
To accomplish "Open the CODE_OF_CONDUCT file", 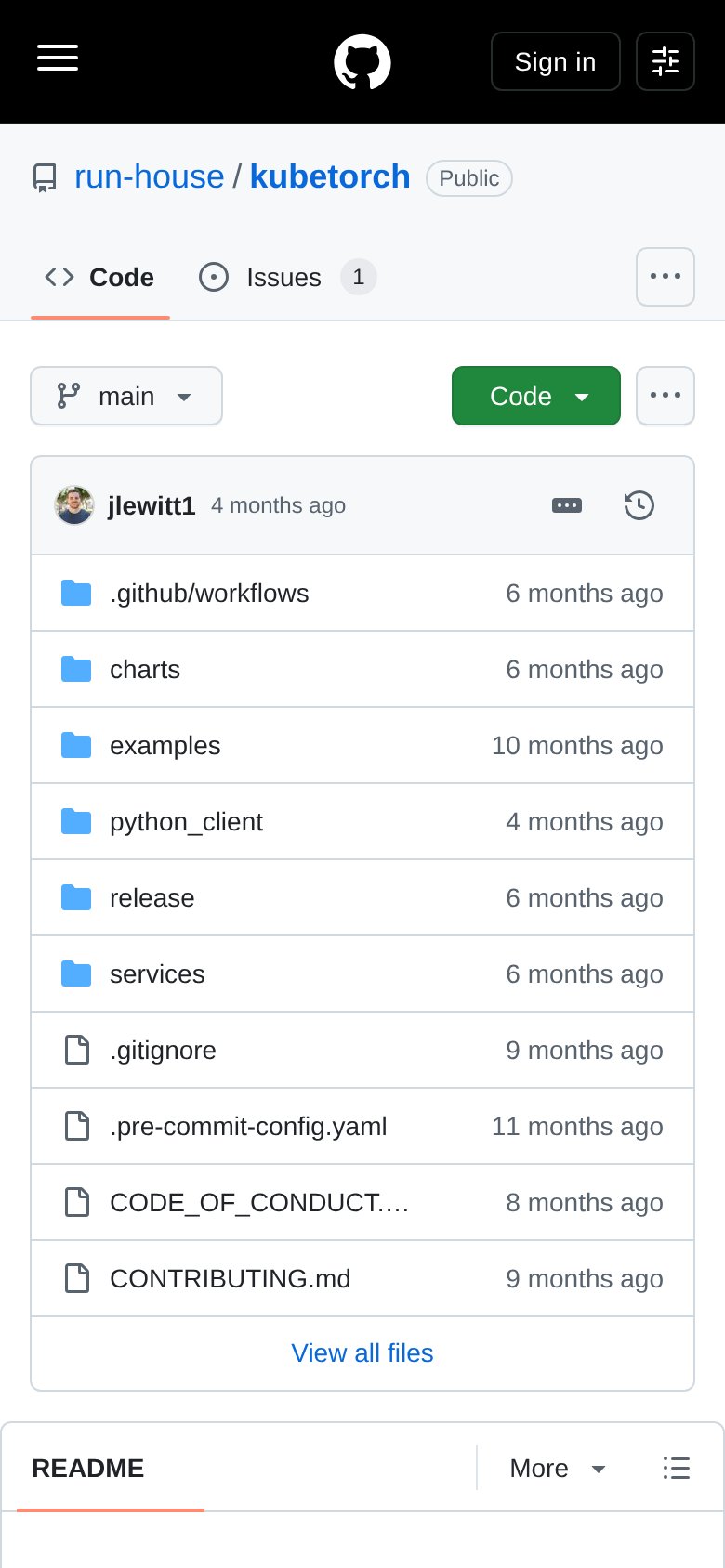I will point(259,1202).
